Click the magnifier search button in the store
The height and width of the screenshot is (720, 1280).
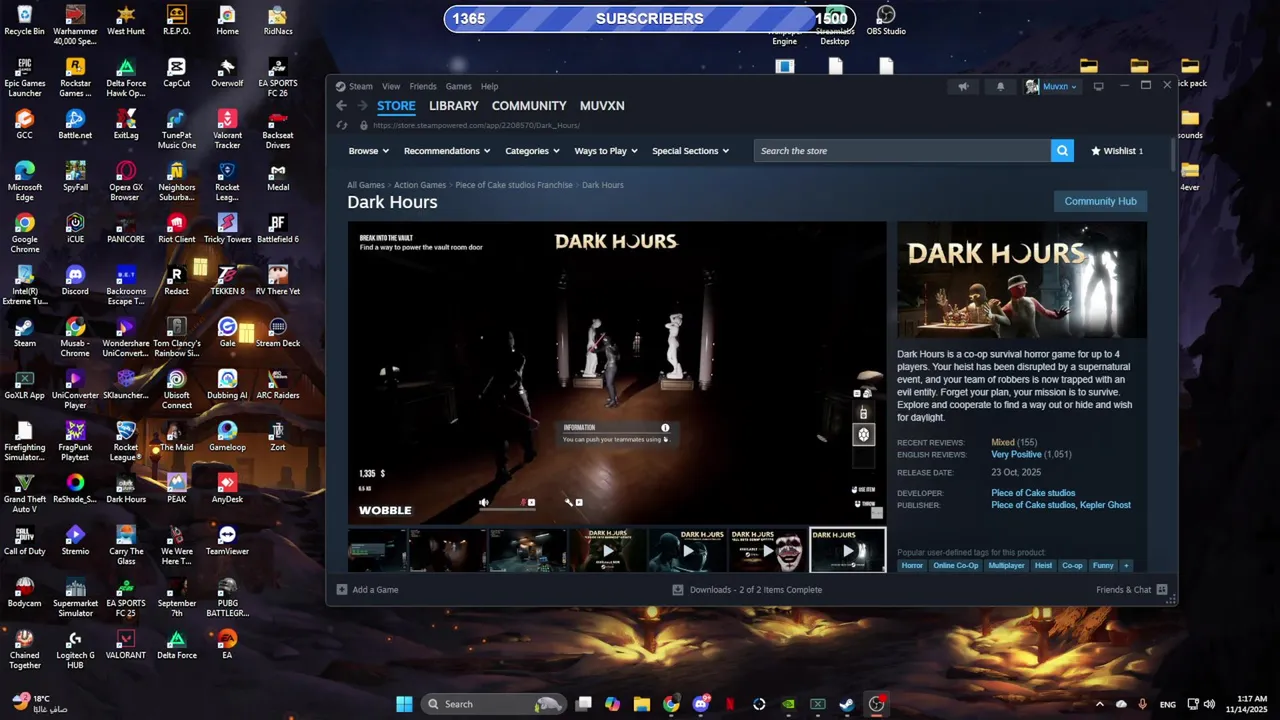click(1062, 151)
